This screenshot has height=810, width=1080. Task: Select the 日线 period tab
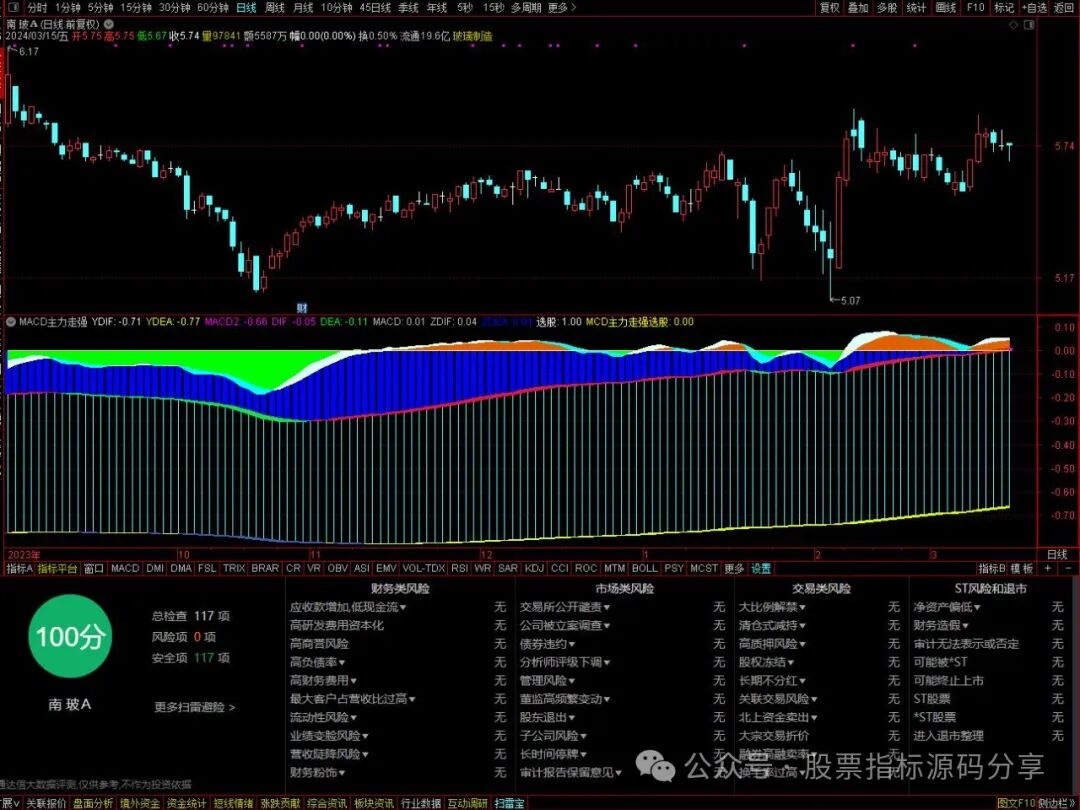point(246,8)
